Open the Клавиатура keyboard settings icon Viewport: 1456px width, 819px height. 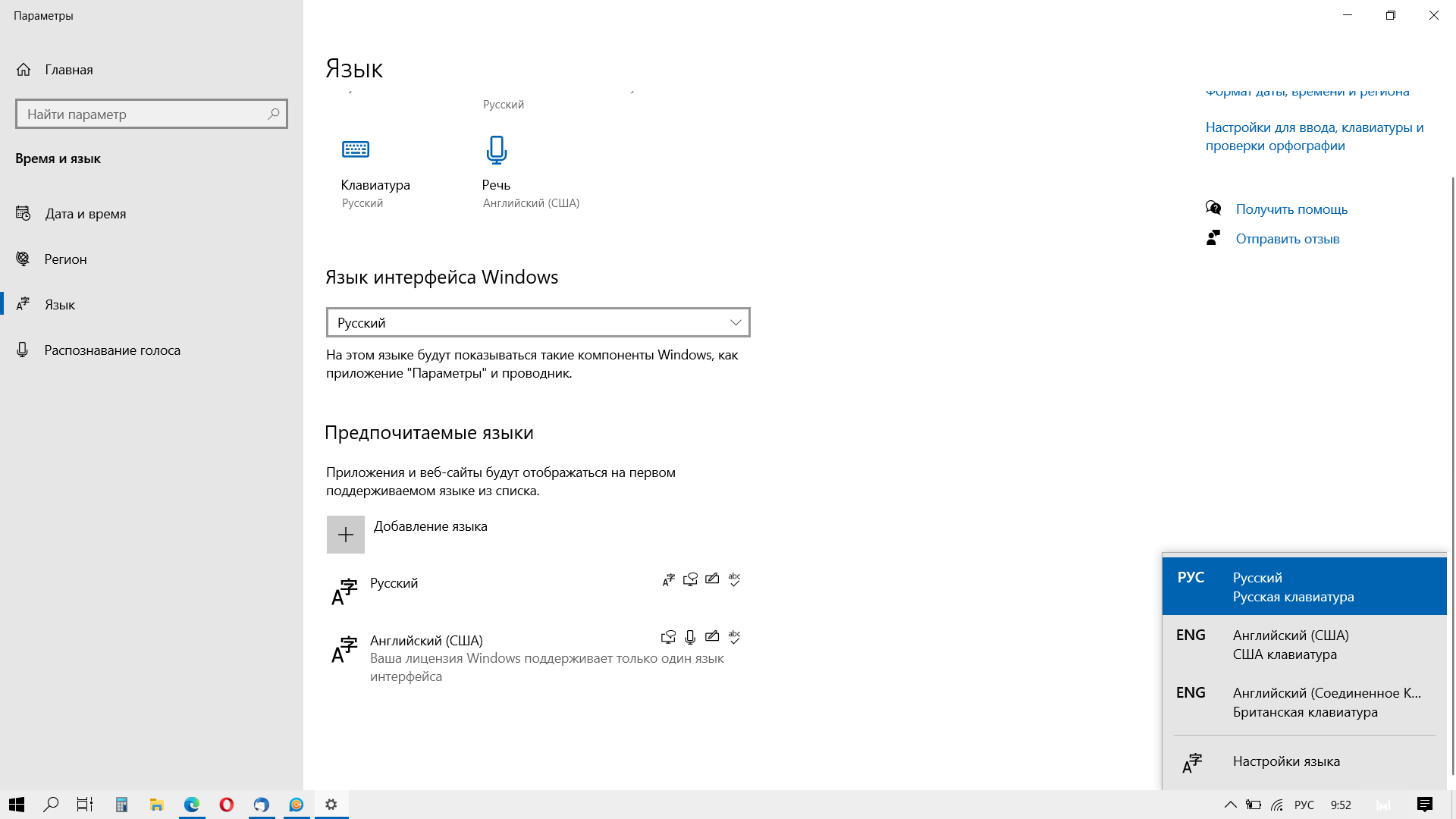click(x=355, y=149)
